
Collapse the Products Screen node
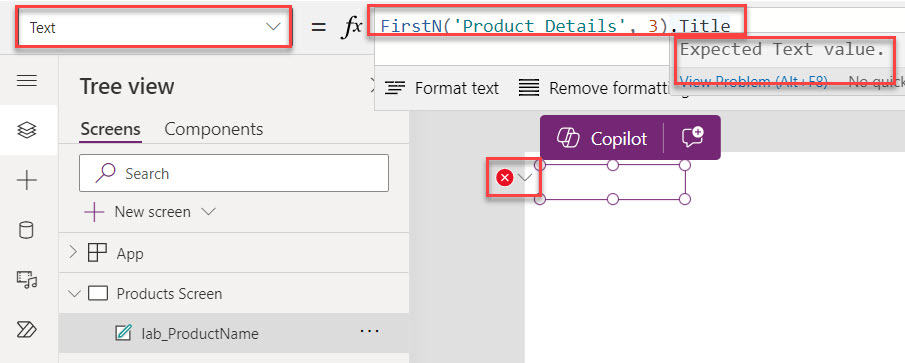tap(74, 294)
